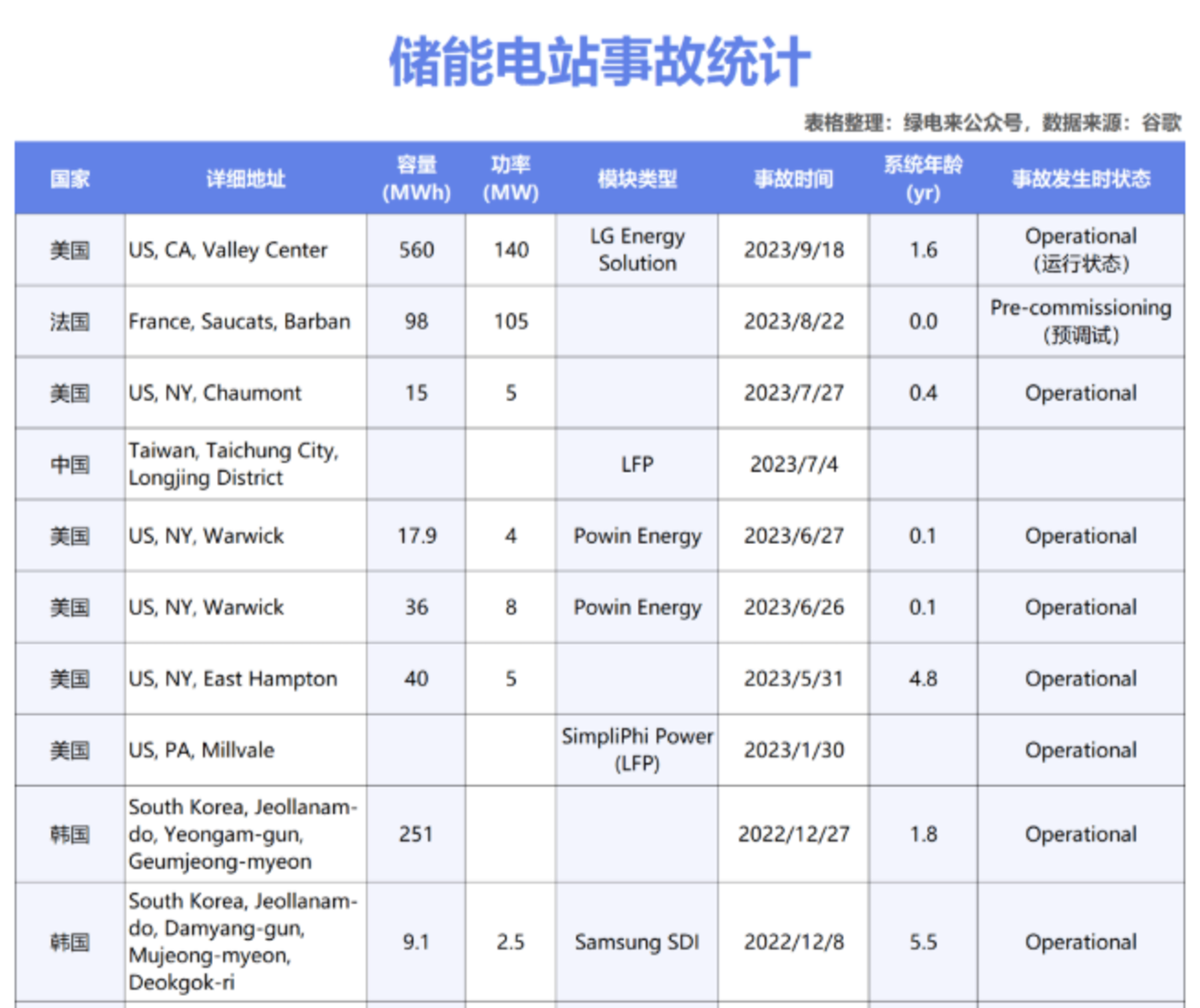
Task: Click the LG Energy Solution cell
Action: coord(636,250)
